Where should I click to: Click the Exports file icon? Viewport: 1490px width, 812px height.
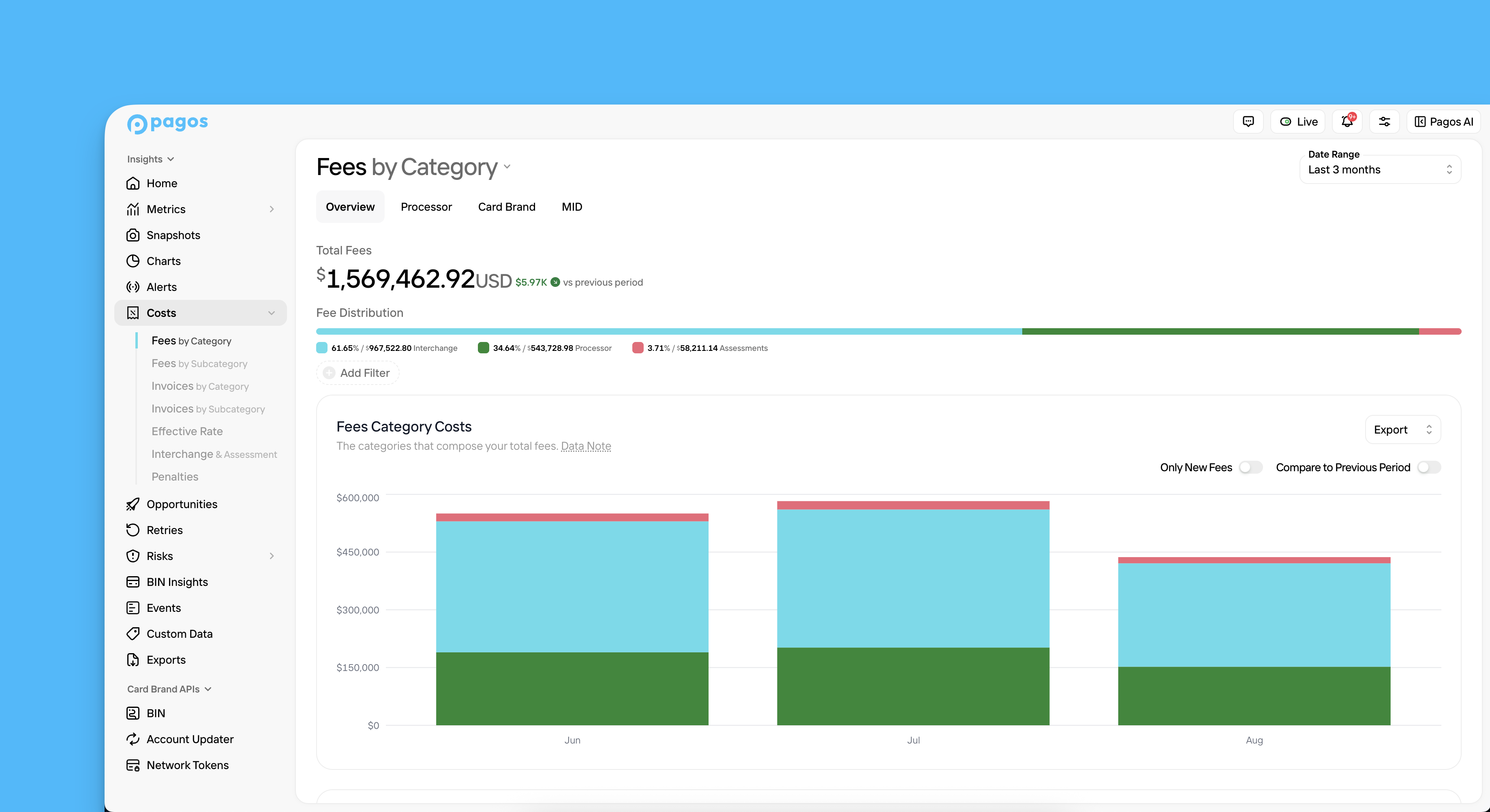click(133, 660)
